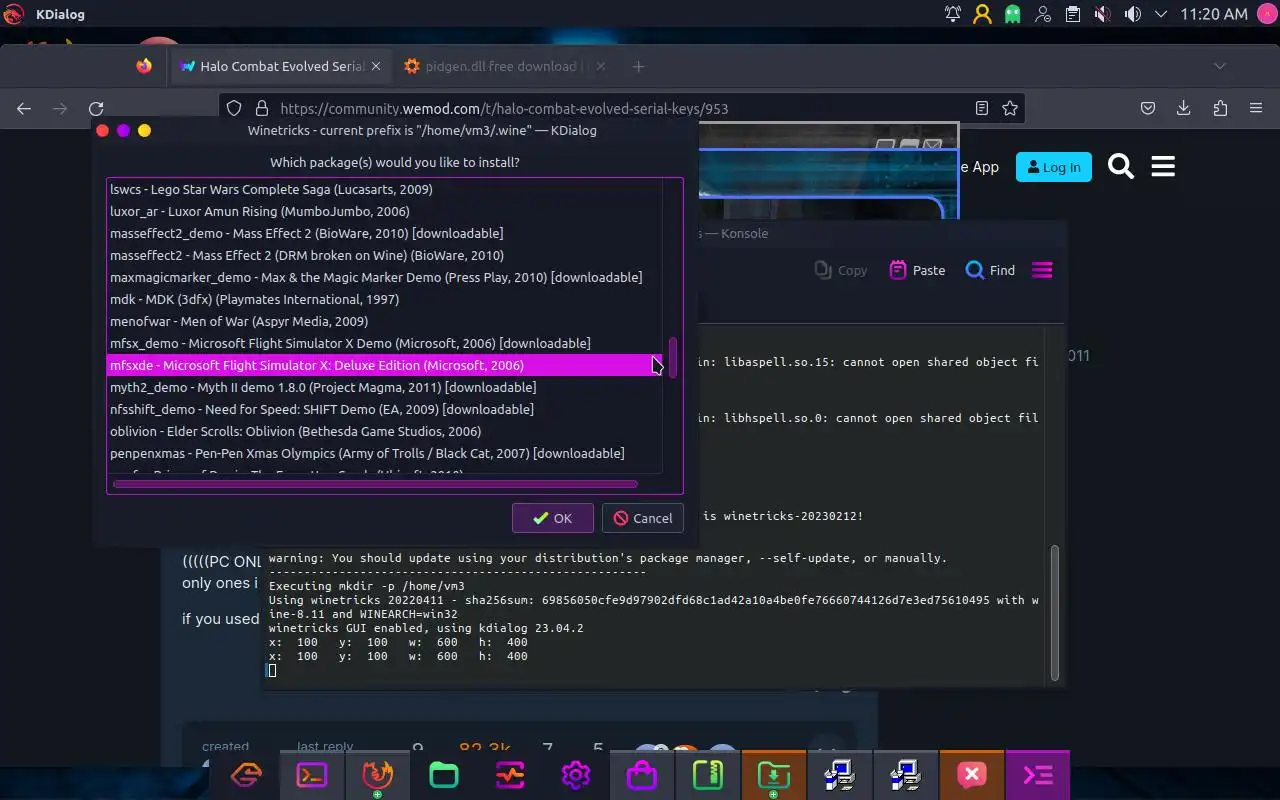Click the Log In button on WeMod

[x=1054, y=167]
